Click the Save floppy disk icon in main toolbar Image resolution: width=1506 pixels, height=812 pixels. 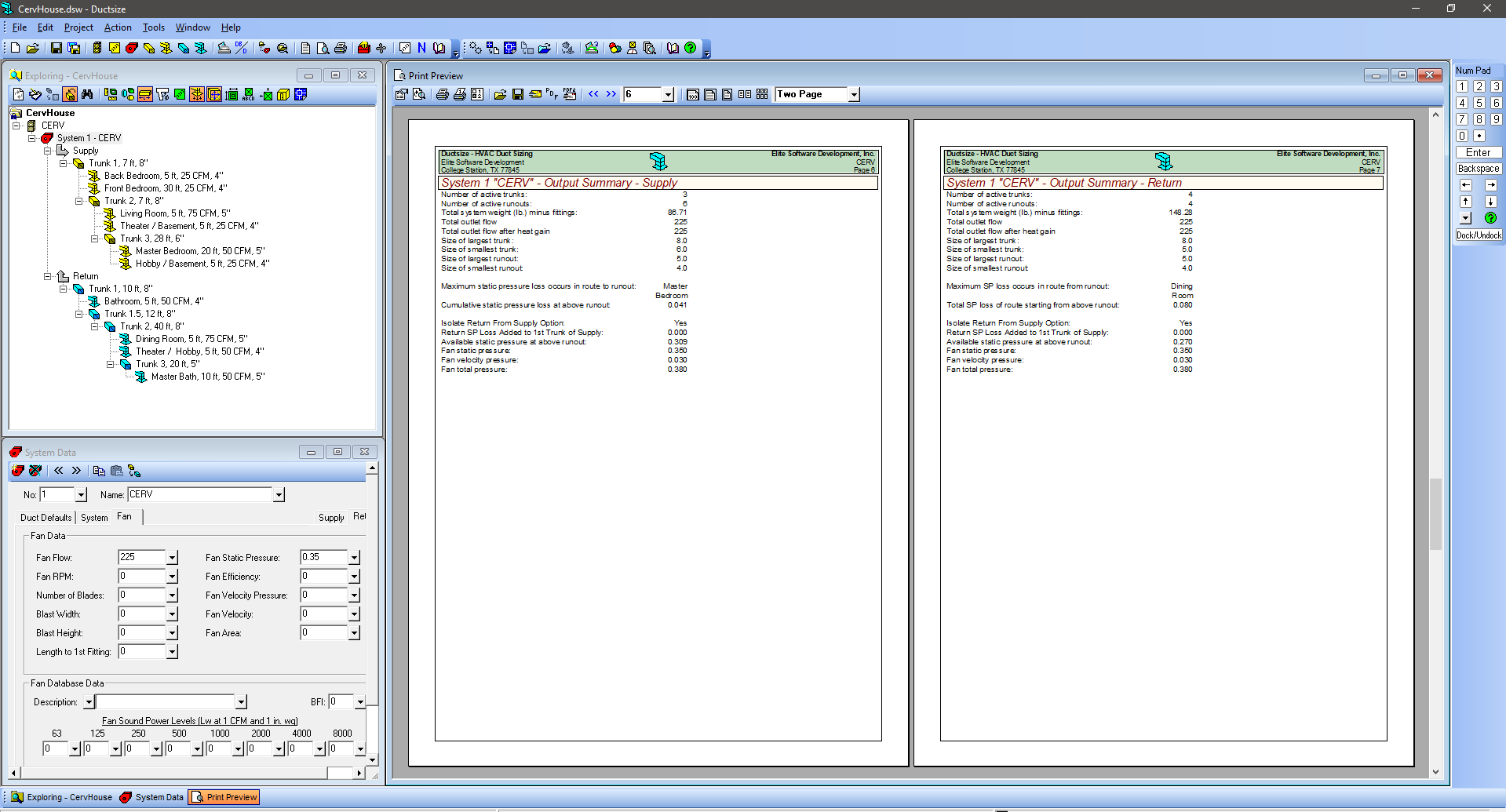(x=57, y=48)
